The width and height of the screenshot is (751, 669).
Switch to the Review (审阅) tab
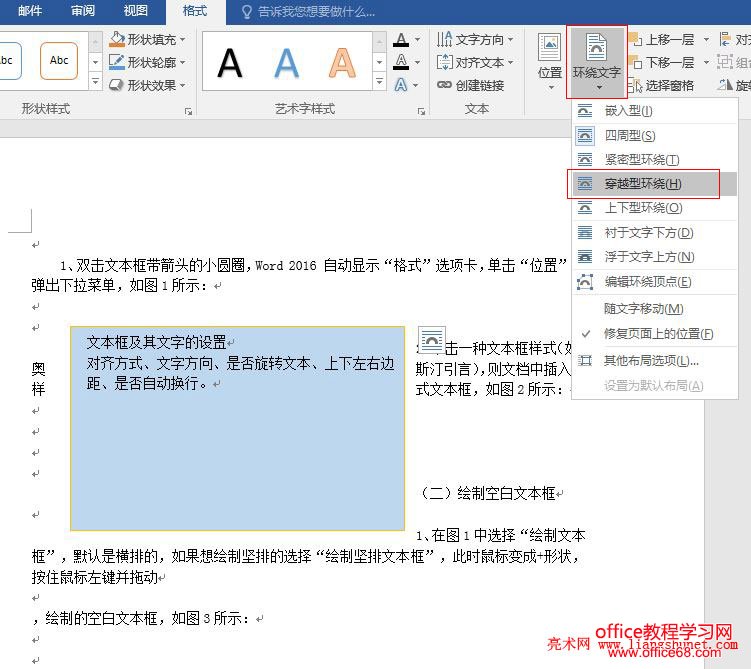(82, 11)
